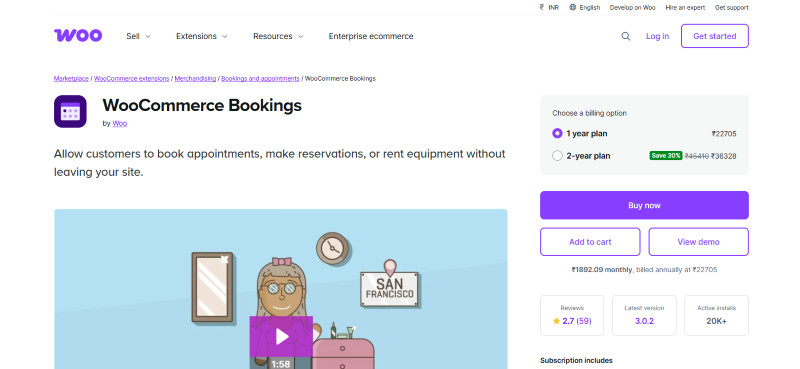800x369 pixels.
Task: Open Develop on Woo link
Action: 633,8
